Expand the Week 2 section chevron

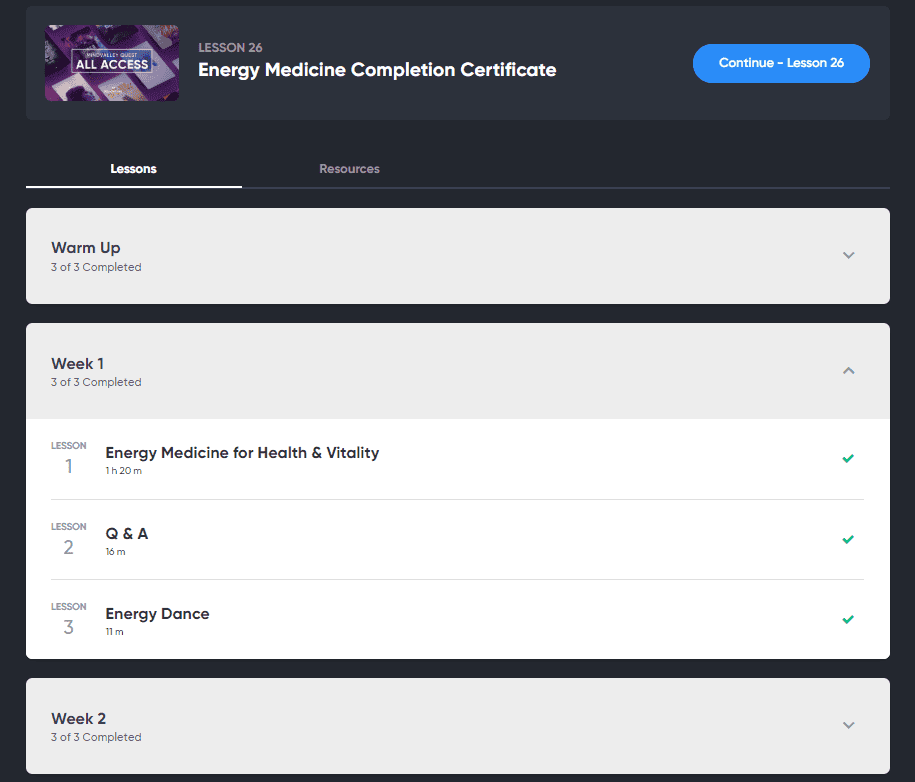click(848, 725)
